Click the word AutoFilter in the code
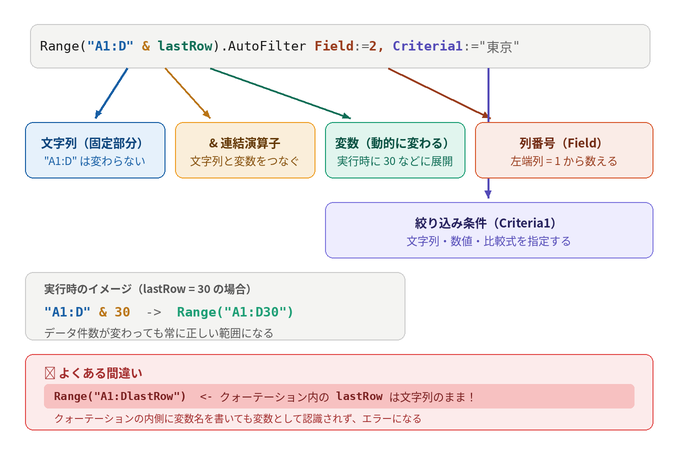 (267, 46)
